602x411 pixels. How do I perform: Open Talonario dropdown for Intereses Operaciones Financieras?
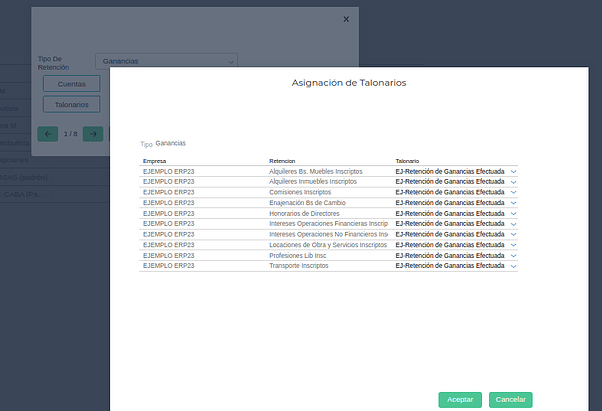pos(514,224)
